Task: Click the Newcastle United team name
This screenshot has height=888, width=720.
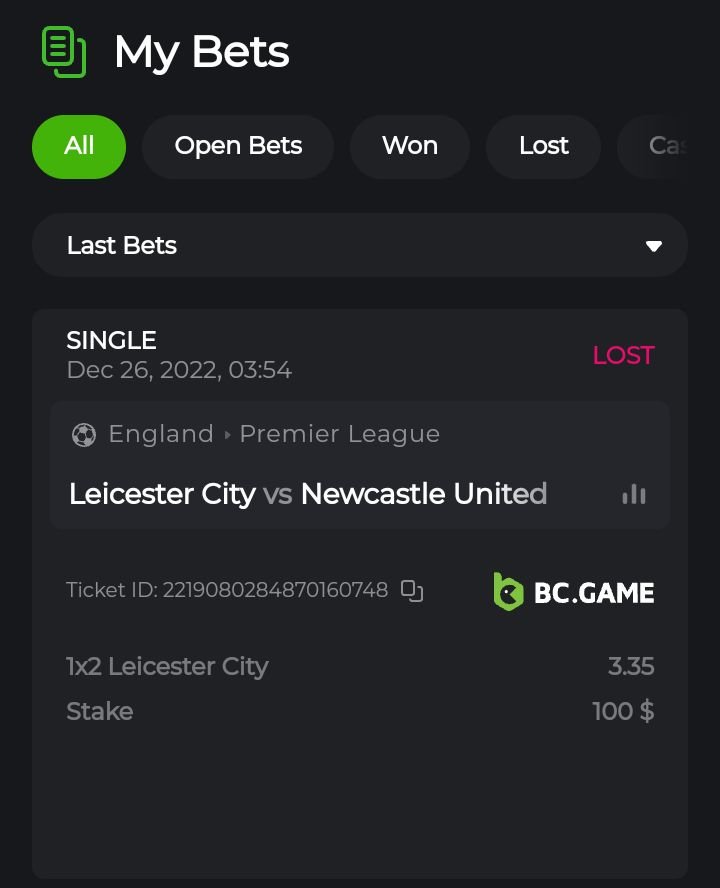Action: [424, 494]
